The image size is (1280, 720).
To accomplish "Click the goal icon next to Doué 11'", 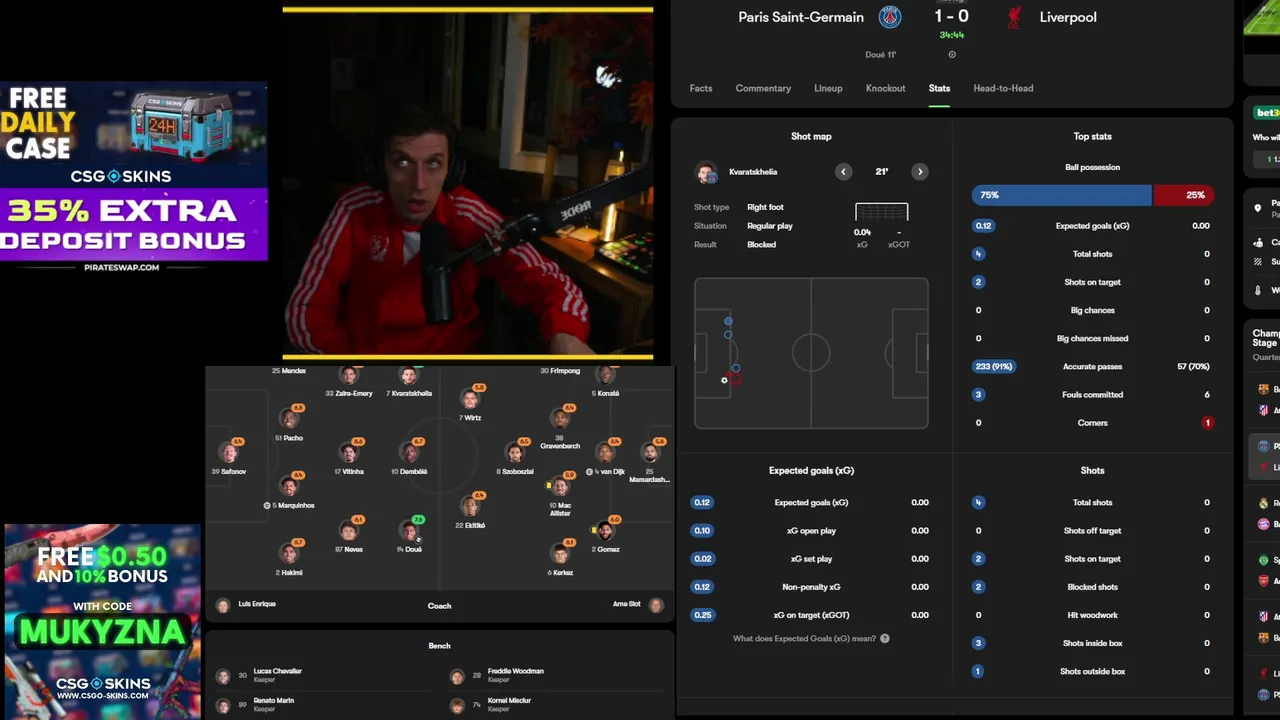I will (952, 55).
